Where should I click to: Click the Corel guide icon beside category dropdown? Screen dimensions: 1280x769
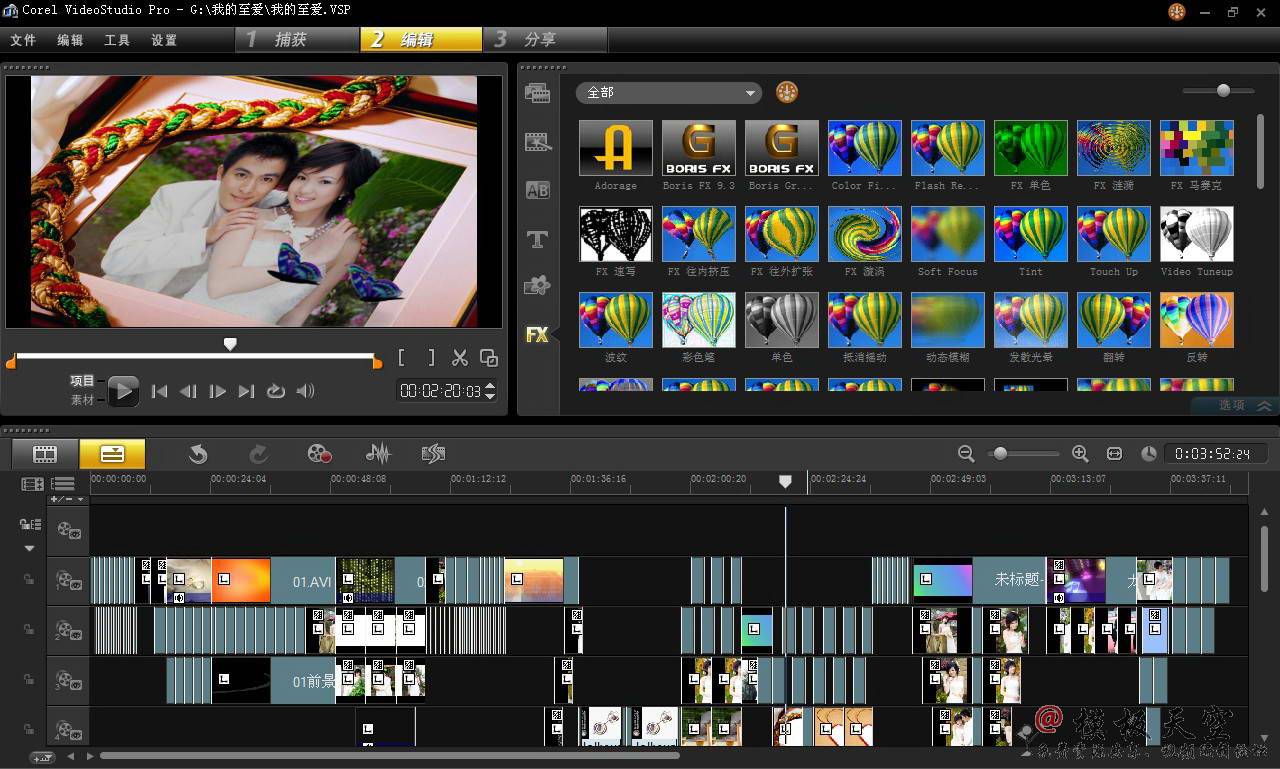(x=787, y=92)
